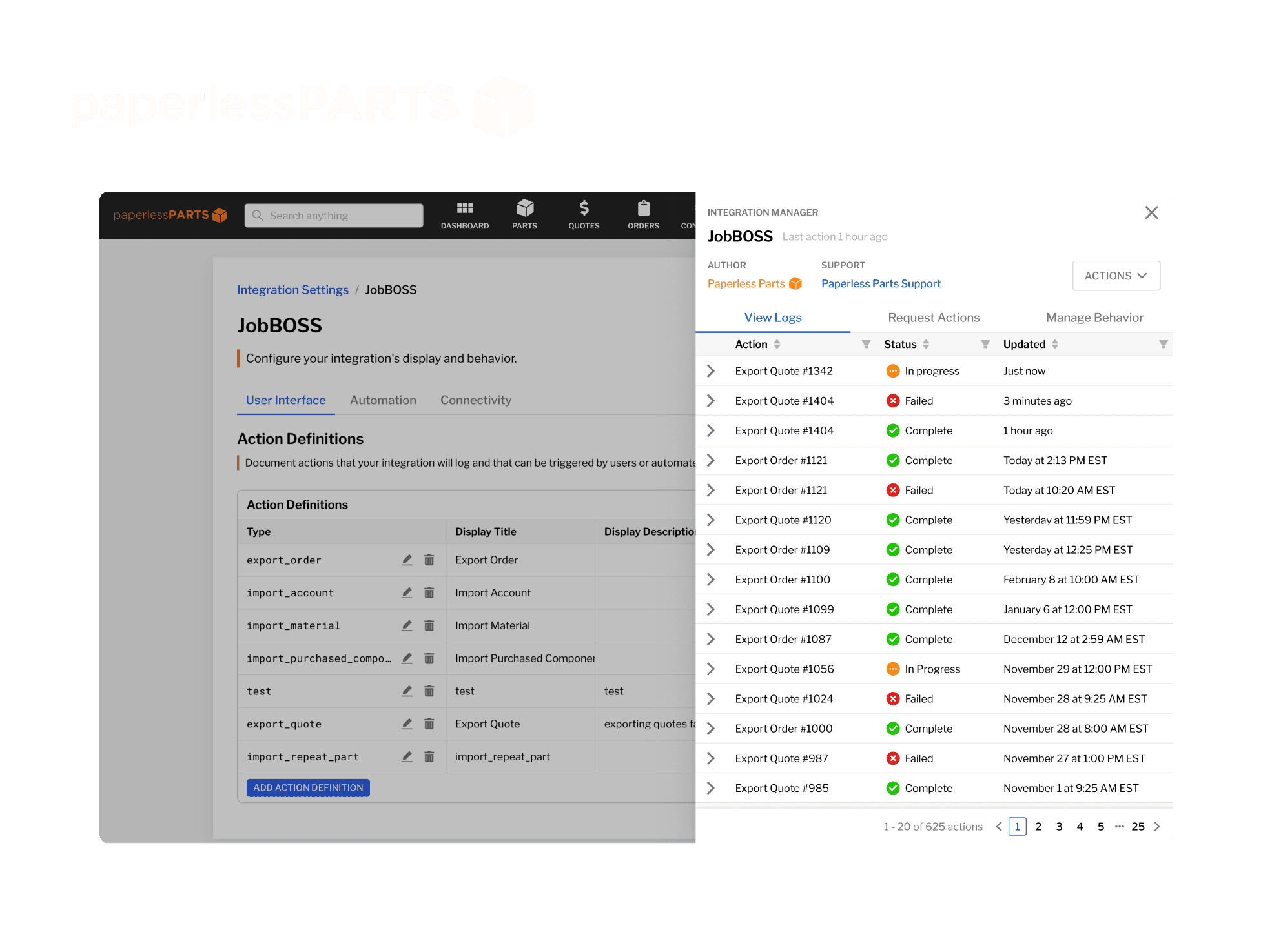Expand the Export Quote #1056 row
1272x952 pixels.
[711, 669]
